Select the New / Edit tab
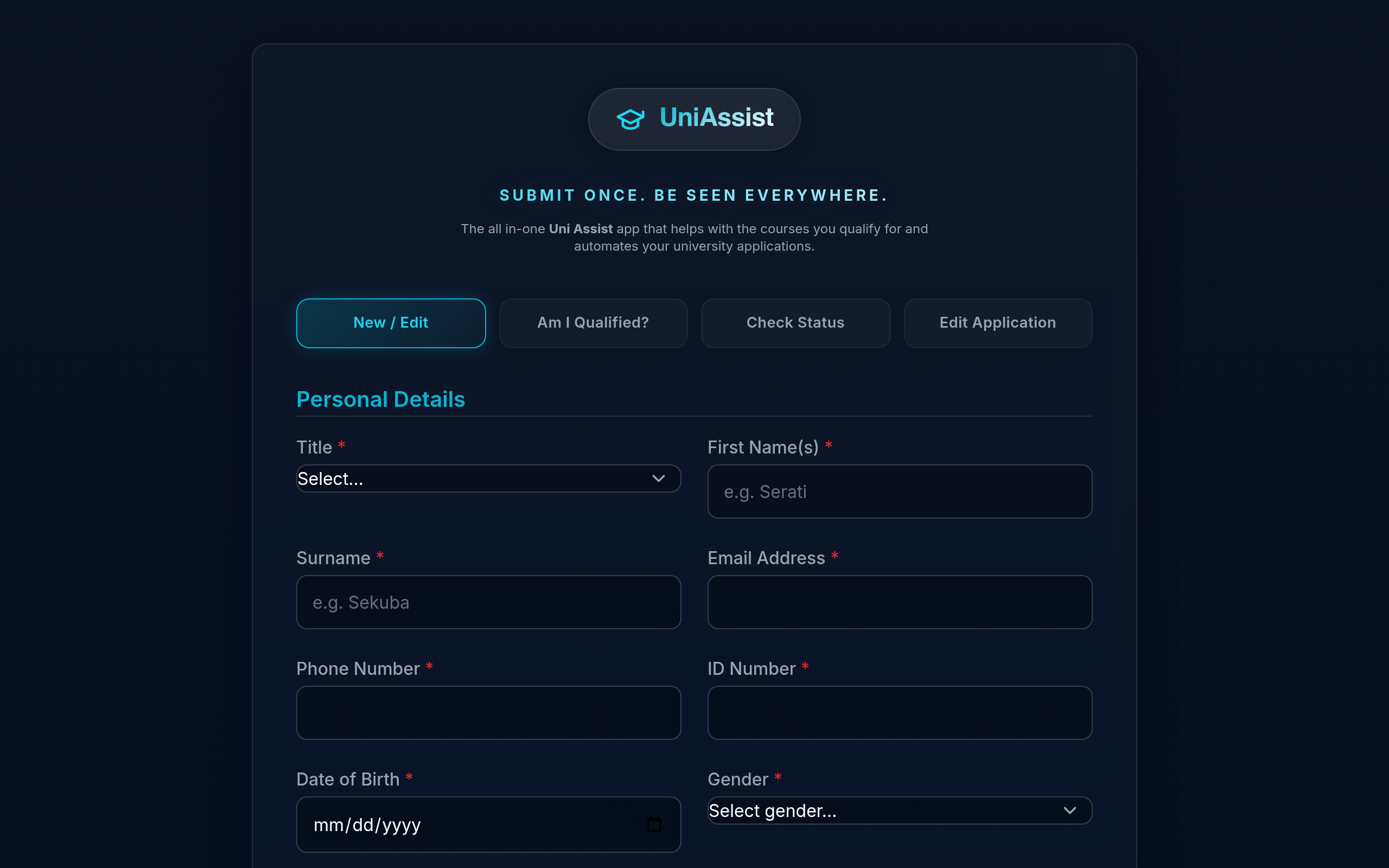The image size is (1389, 868). click(x=391, y=323)
